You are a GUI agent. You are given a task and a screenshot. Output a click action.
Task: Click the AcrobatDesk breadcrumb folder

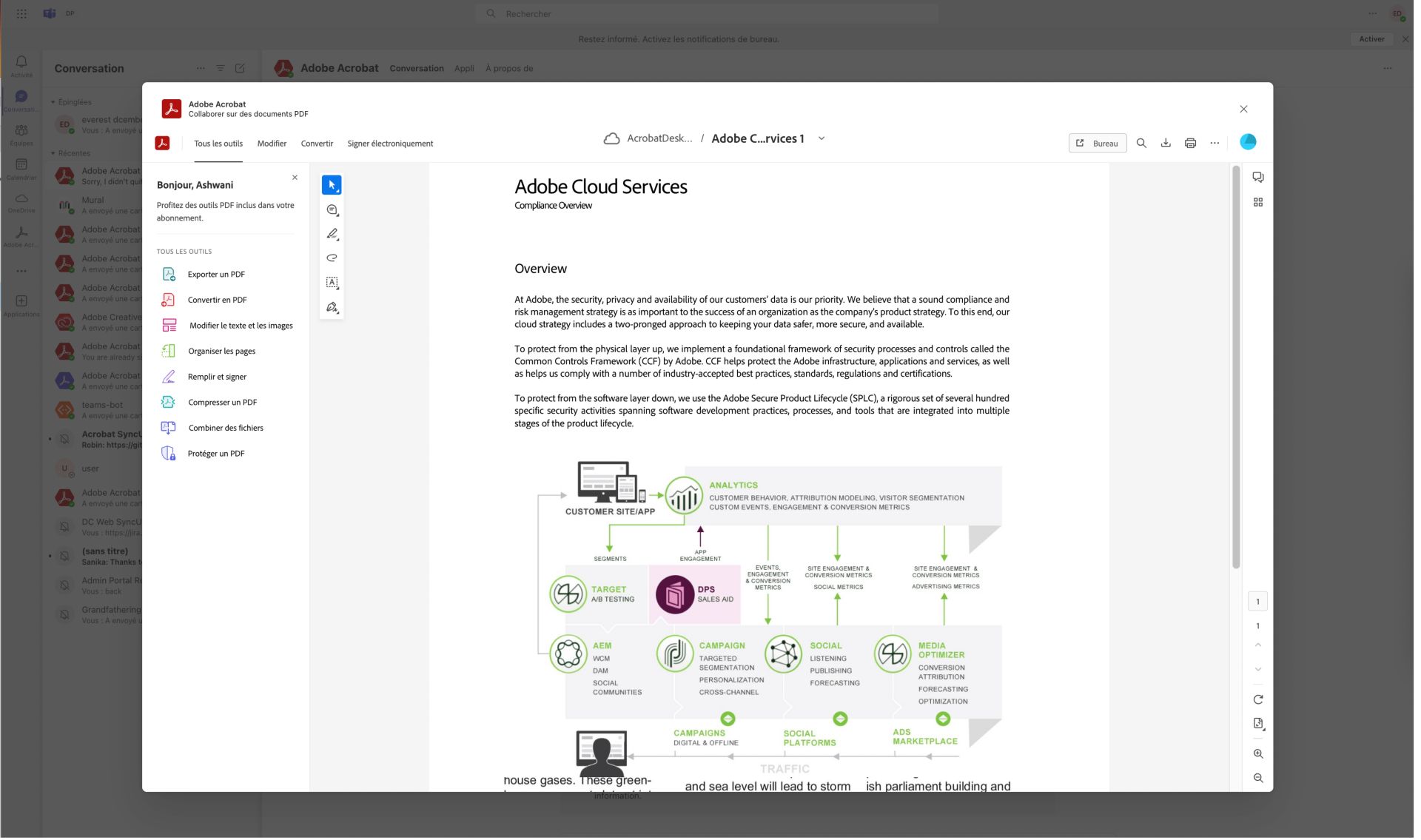[x=659, y=139]
